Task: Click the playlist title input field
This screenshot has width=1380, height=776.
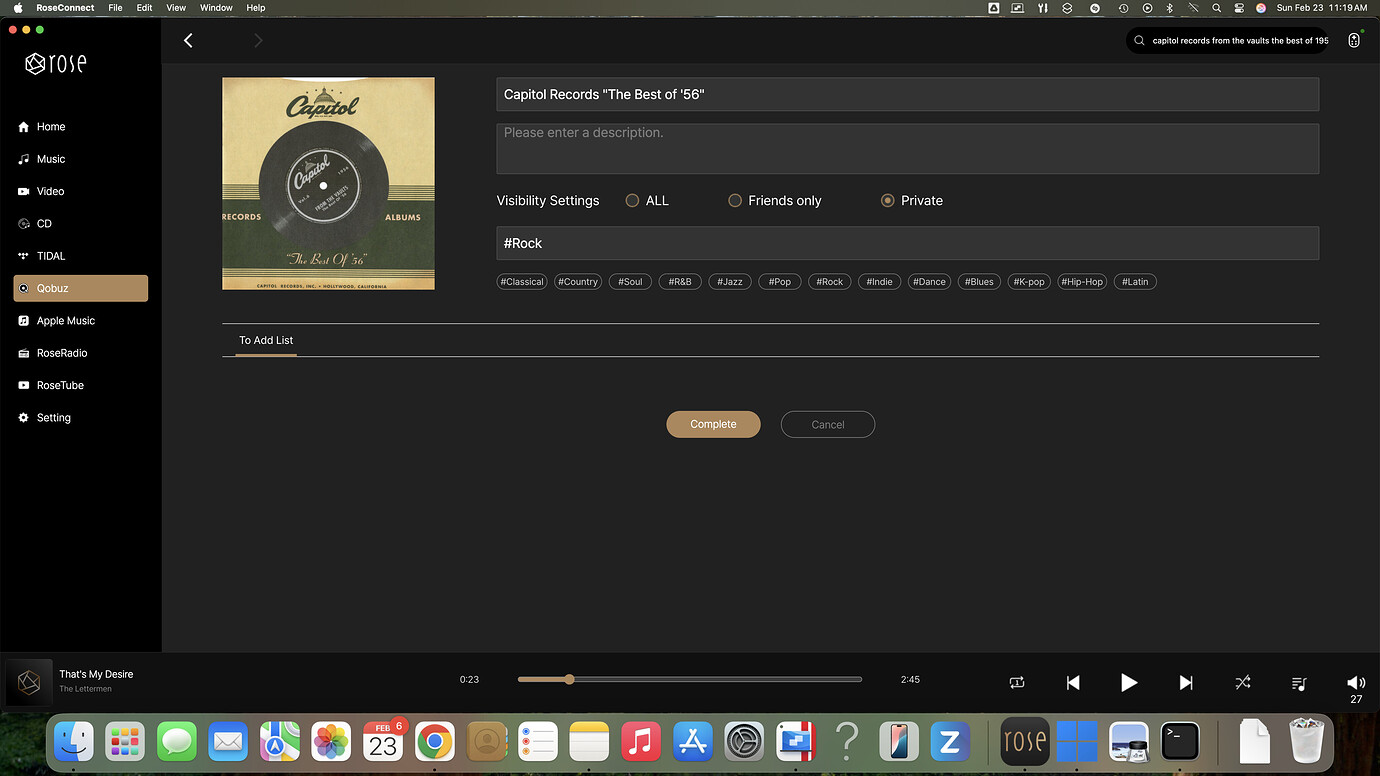Action: point(908,94)
